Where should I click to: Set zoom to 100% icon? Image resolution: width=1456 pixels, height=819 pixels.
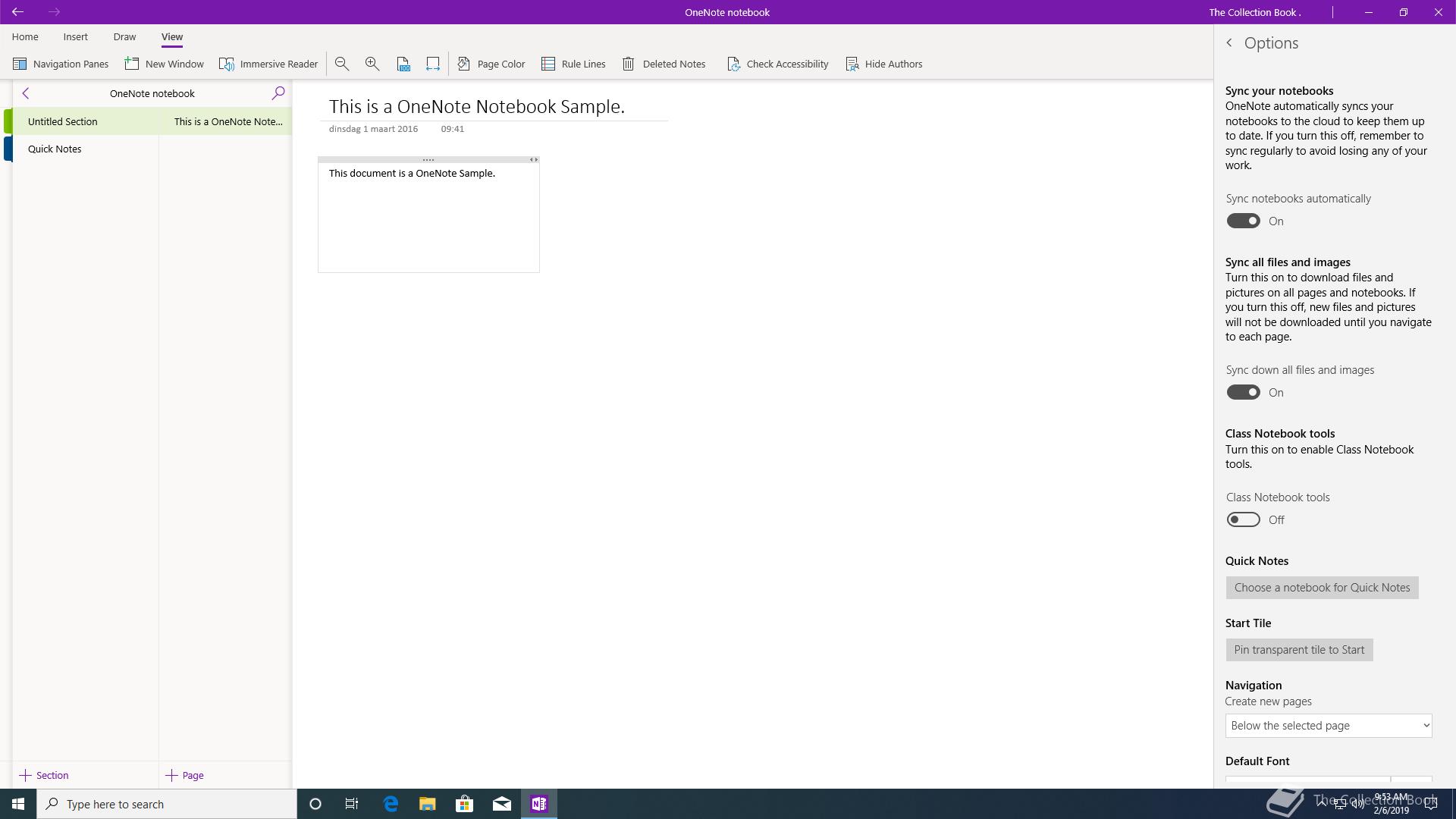coord(403,64)
